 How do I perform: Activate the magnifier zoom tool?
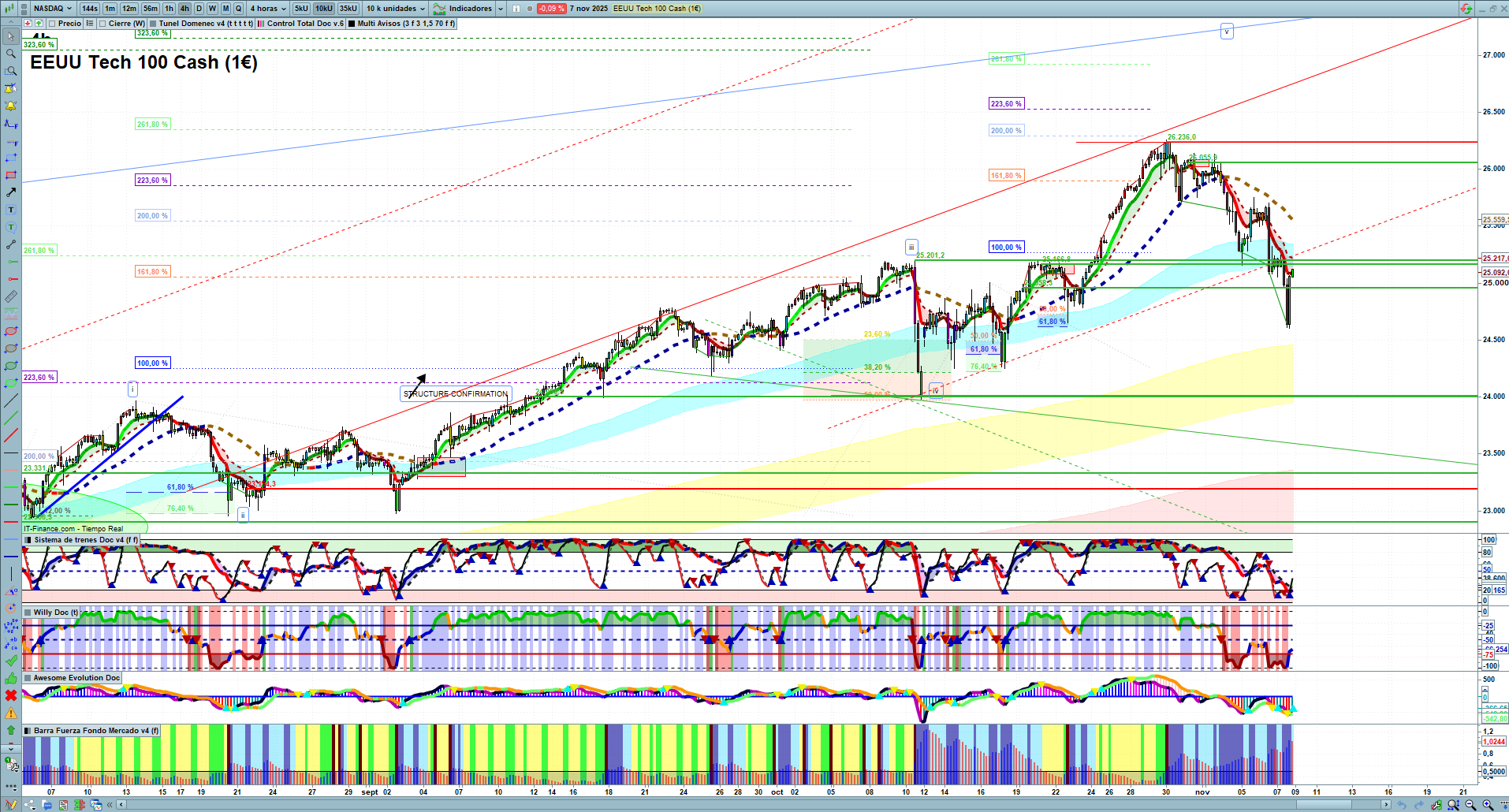(x=11, y=54)
